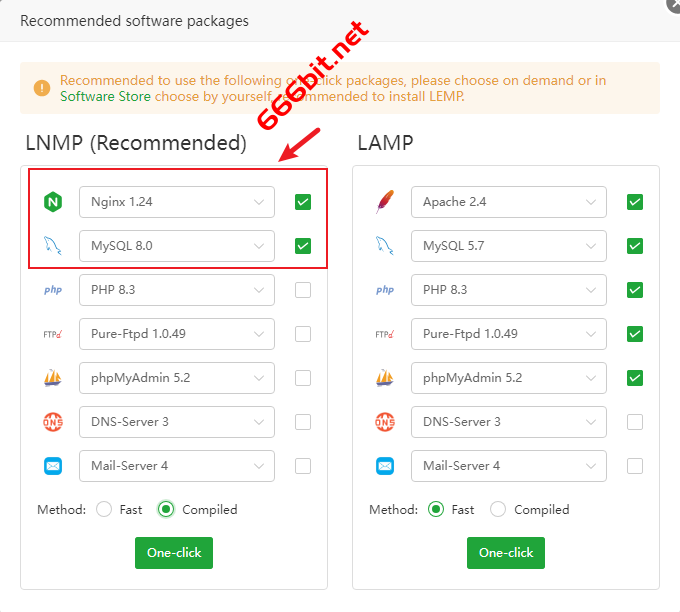The height and width of the screenshot is (612, 680).
Task: Click One-click button under LAMP
Action: (x=506, y=553)
